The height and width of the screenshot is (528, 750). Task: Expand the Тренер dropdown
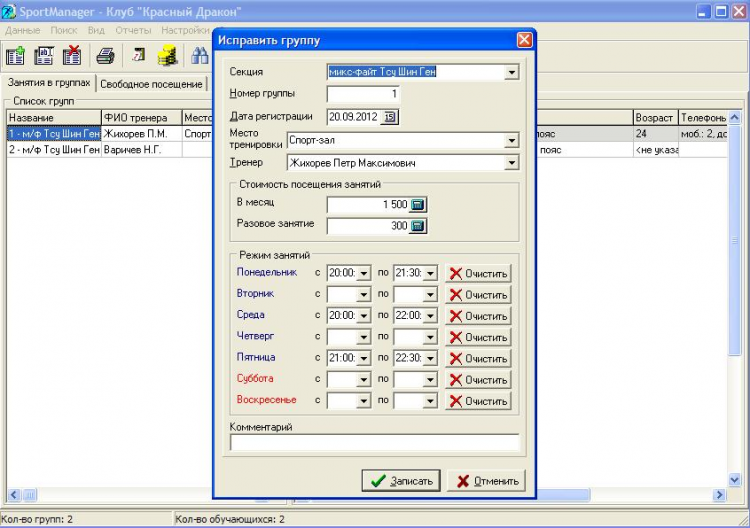coord(512,163)
